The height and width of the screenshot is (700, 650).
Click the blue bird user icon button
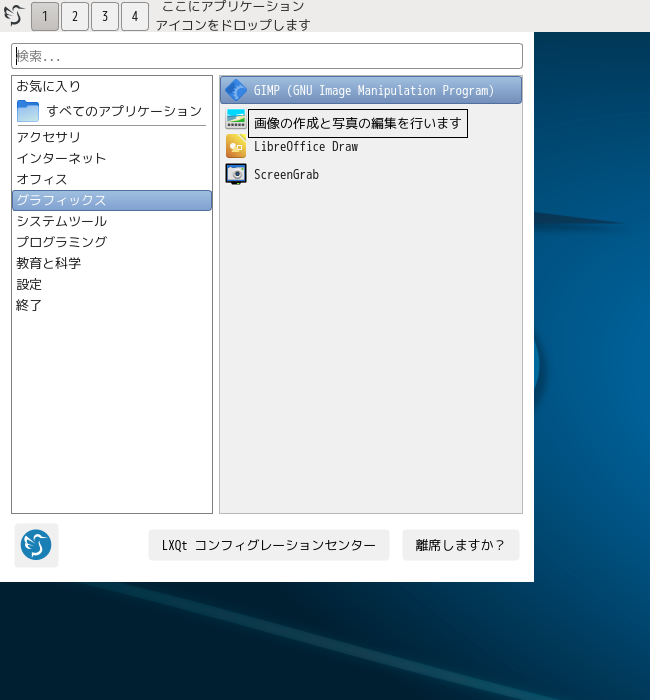(36, 545)
